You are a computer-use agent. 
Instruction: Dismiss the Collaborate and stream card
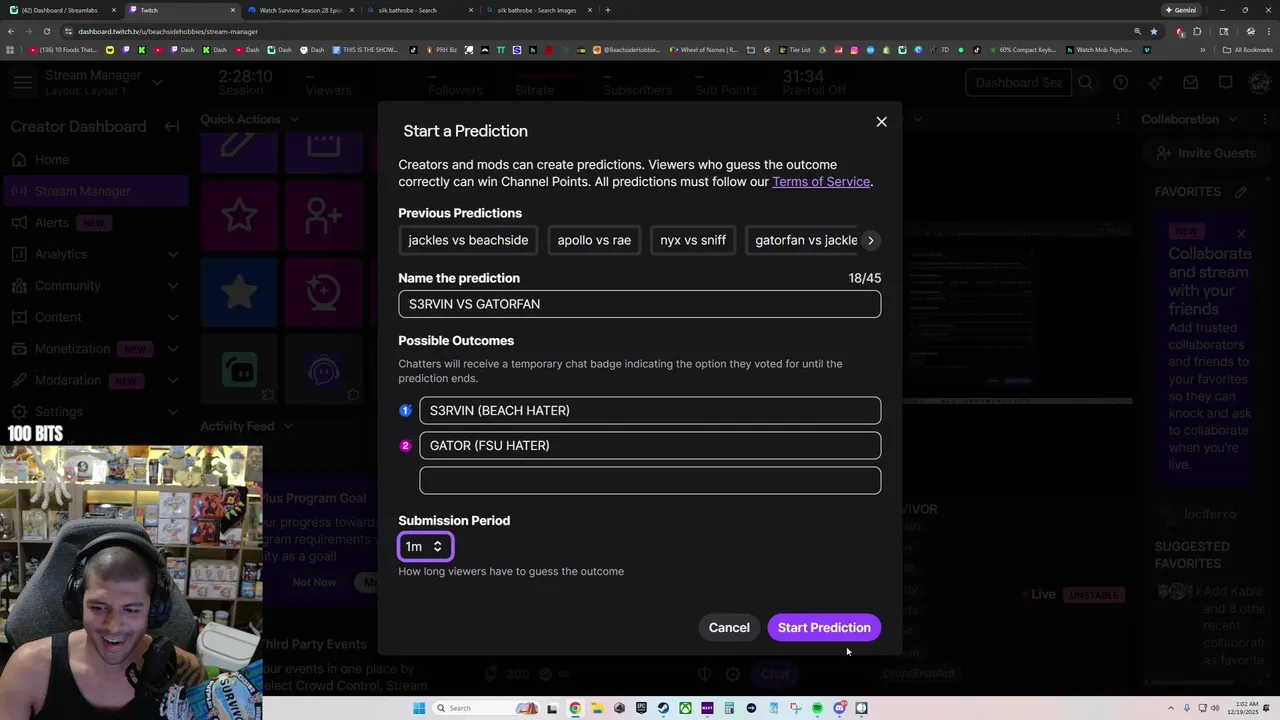[x=1241, y=234]
